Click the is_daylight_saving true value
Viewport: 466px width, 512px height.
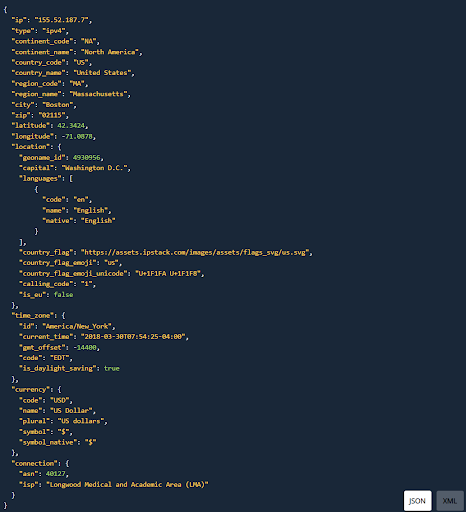pyautogui.click(x=112, y=368)
